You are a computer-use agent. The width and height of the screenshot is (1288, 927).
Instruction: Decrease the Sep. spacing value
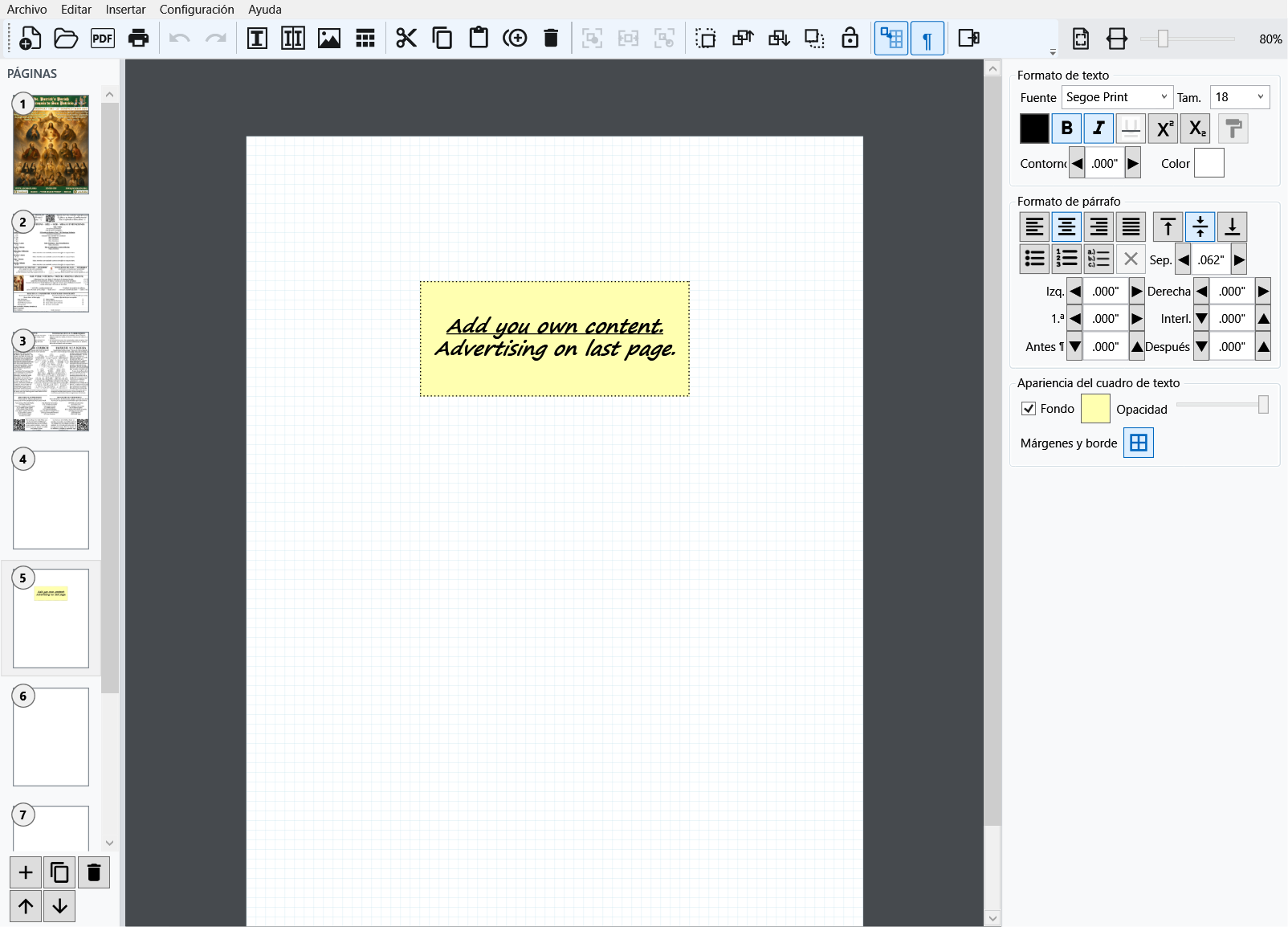pos(1184,259)
